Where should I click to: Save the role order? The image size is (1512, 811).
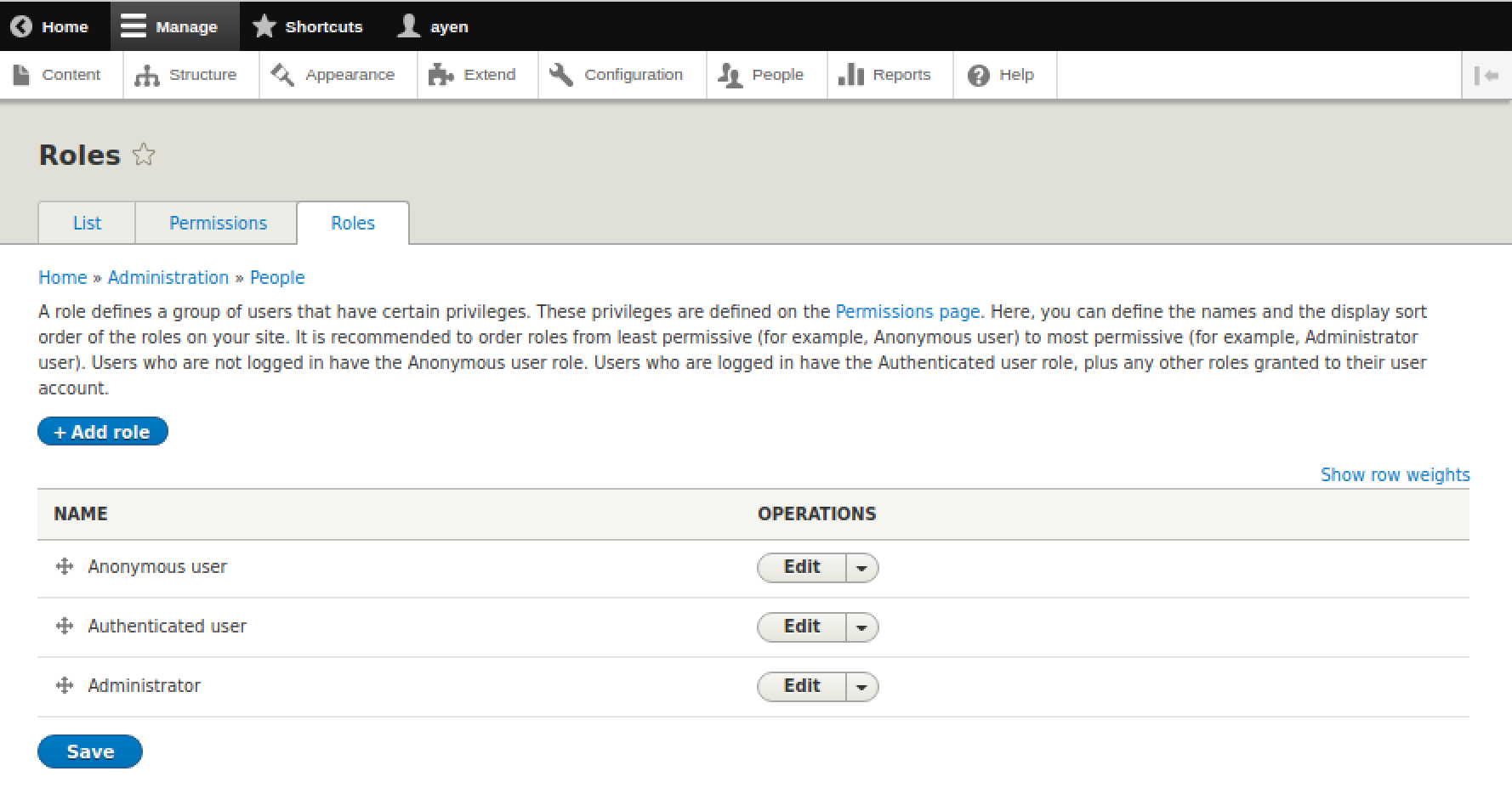[x=90, y=751]
